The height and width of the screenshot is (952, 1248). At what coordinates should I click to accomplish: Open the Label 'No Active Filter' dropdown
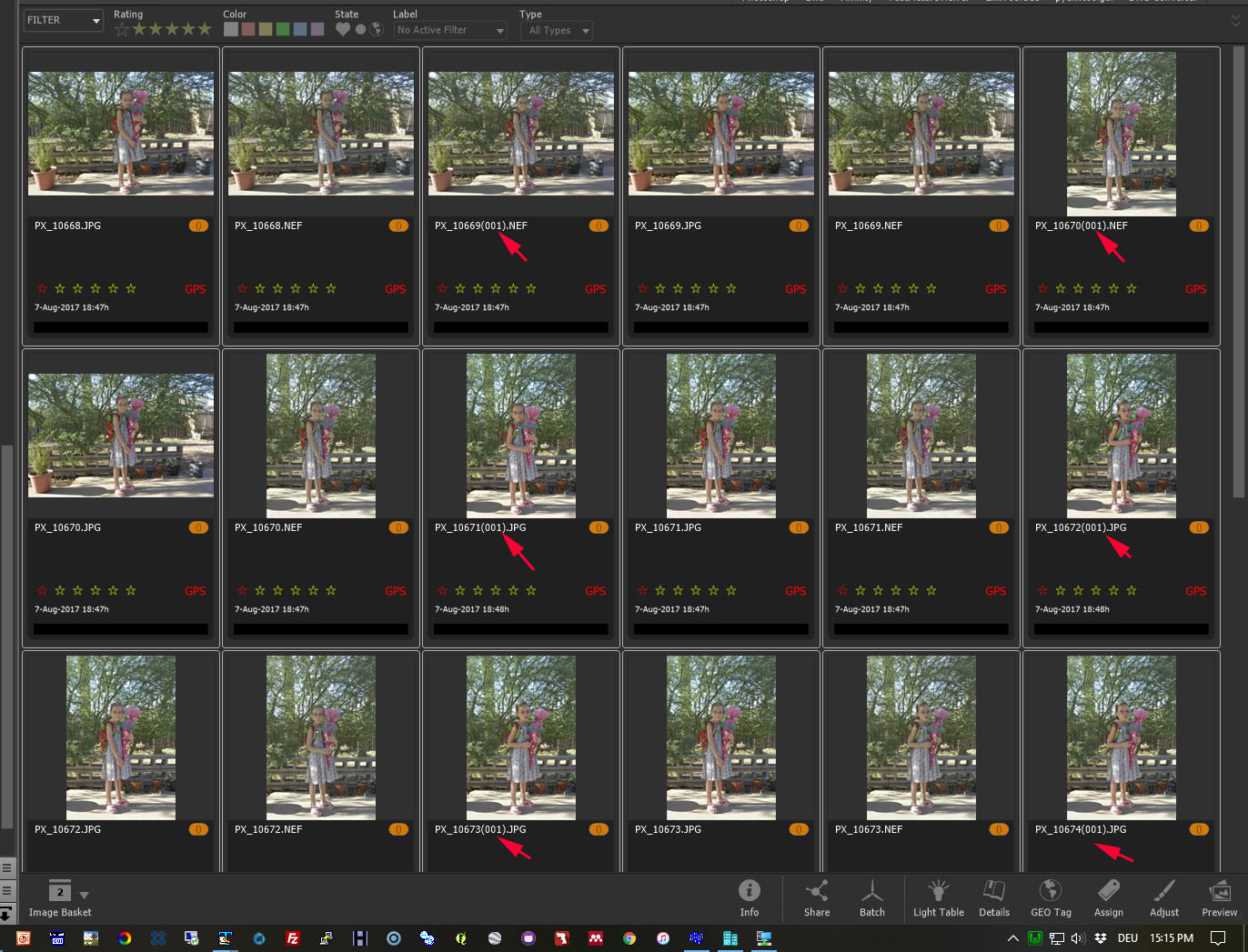point(450,30)
